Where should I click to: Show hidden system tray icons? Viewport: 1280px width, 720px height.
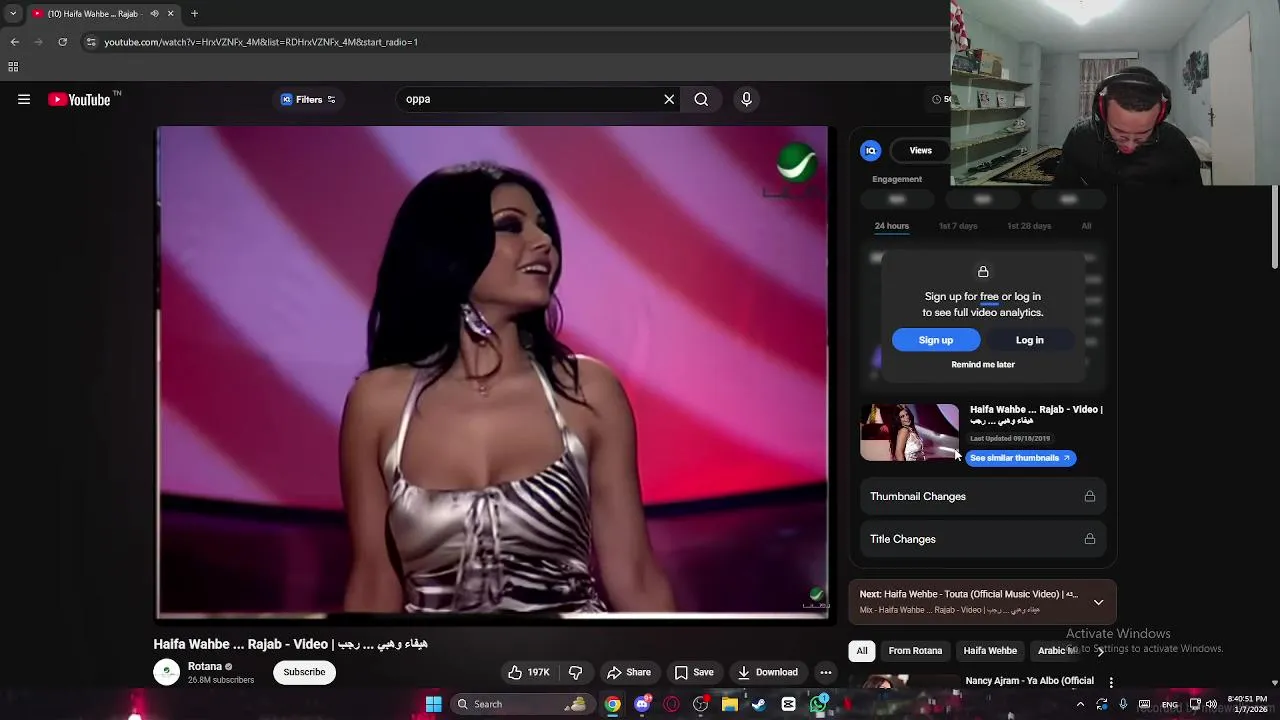point(1080,704)
